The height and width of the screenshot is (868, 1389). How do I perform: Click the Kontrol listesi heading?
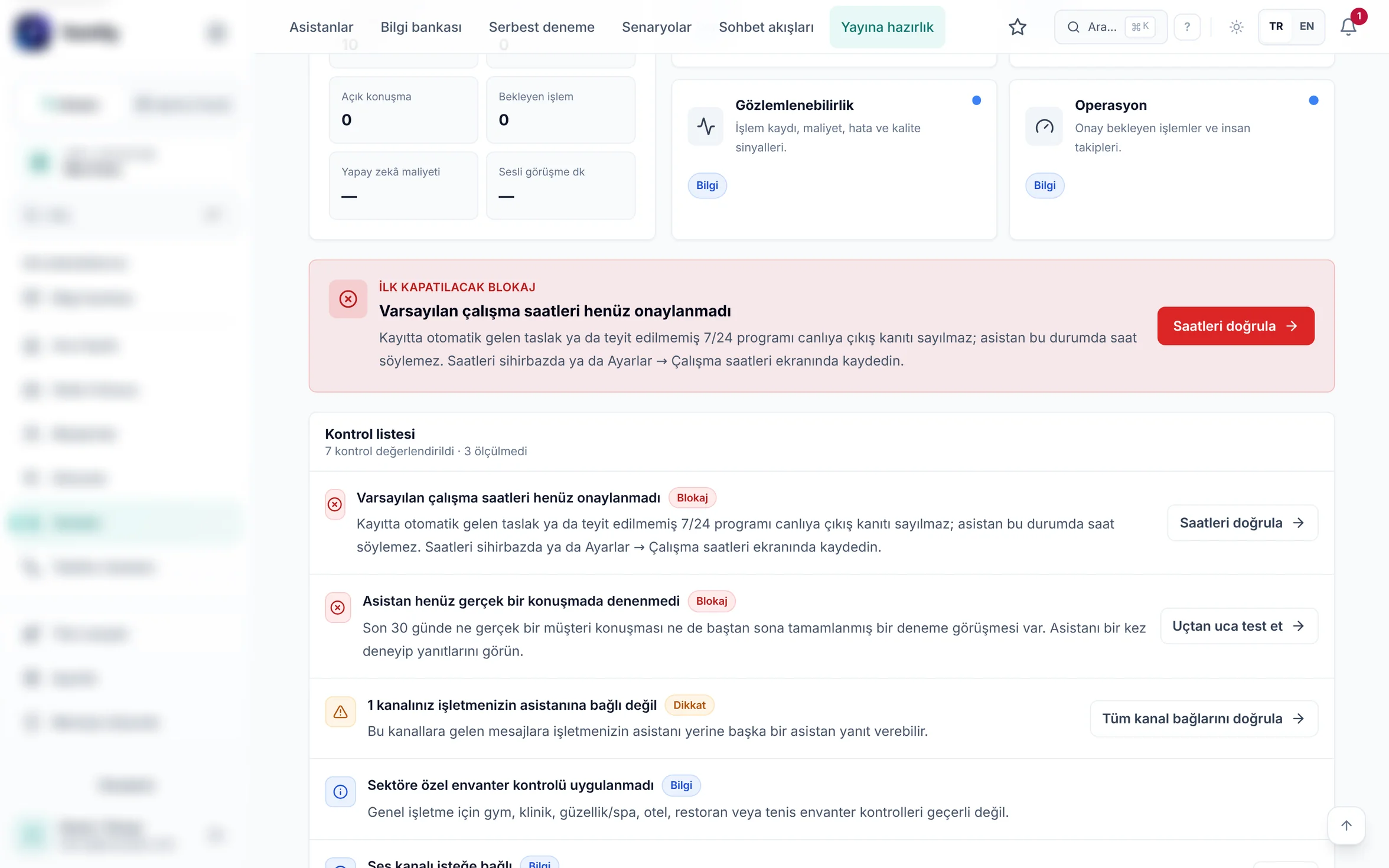point(370,434)
